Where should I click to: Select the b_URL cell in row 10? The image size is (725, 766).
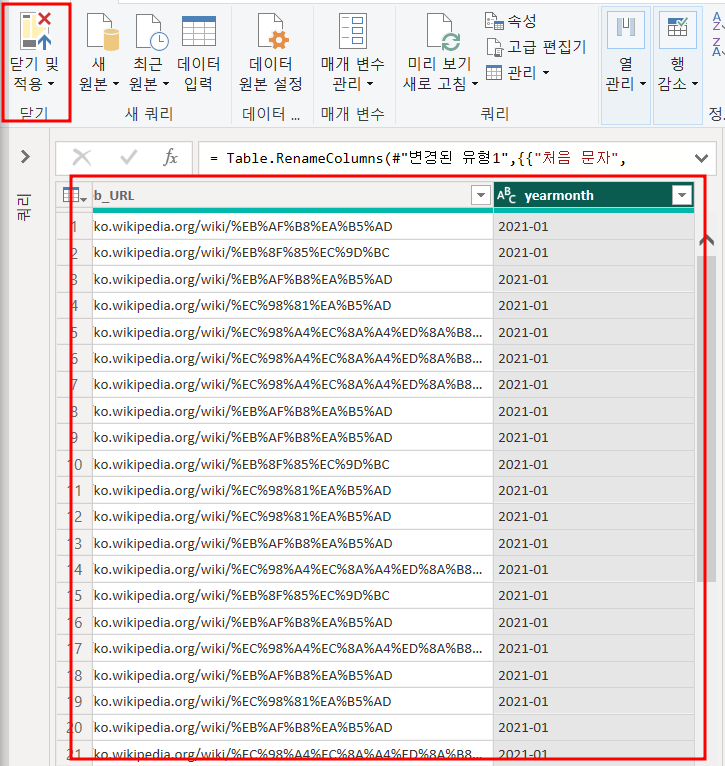293,464
